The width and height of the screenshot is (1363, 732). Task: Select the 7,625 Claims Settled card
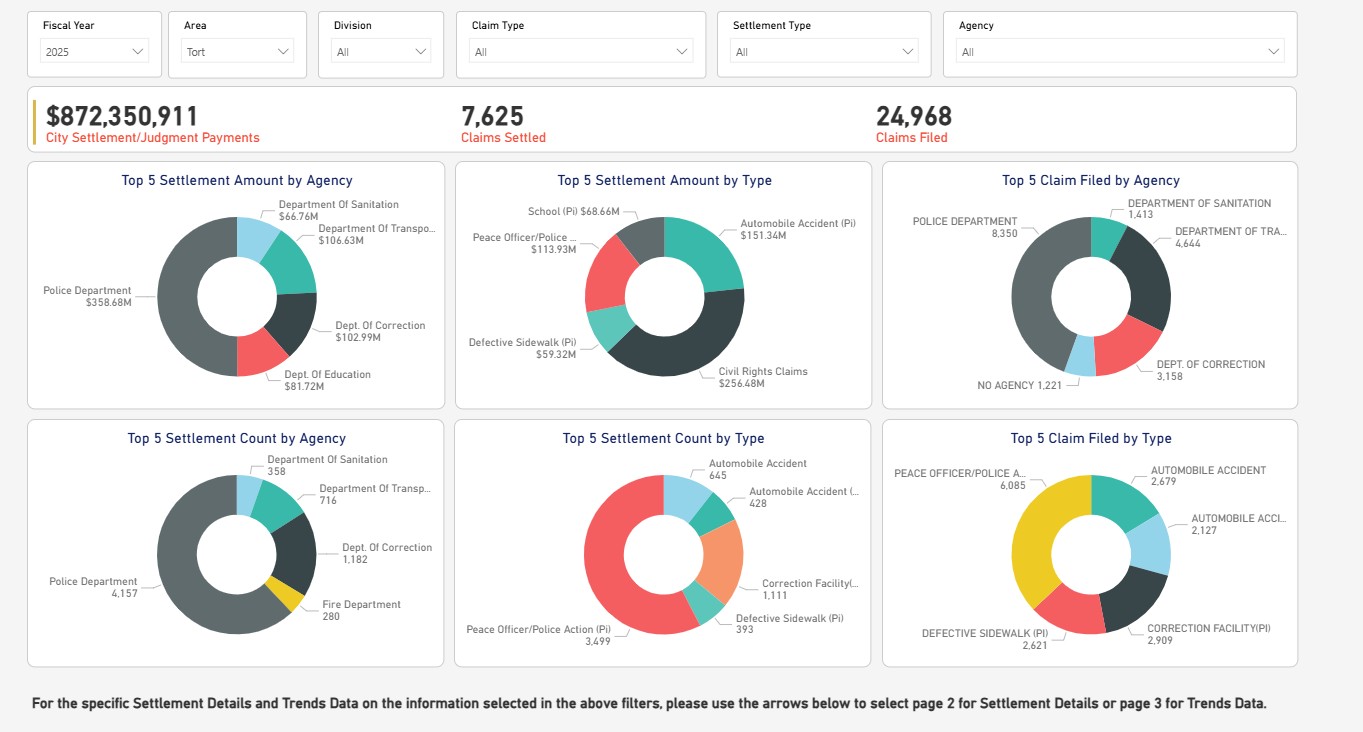492,117
